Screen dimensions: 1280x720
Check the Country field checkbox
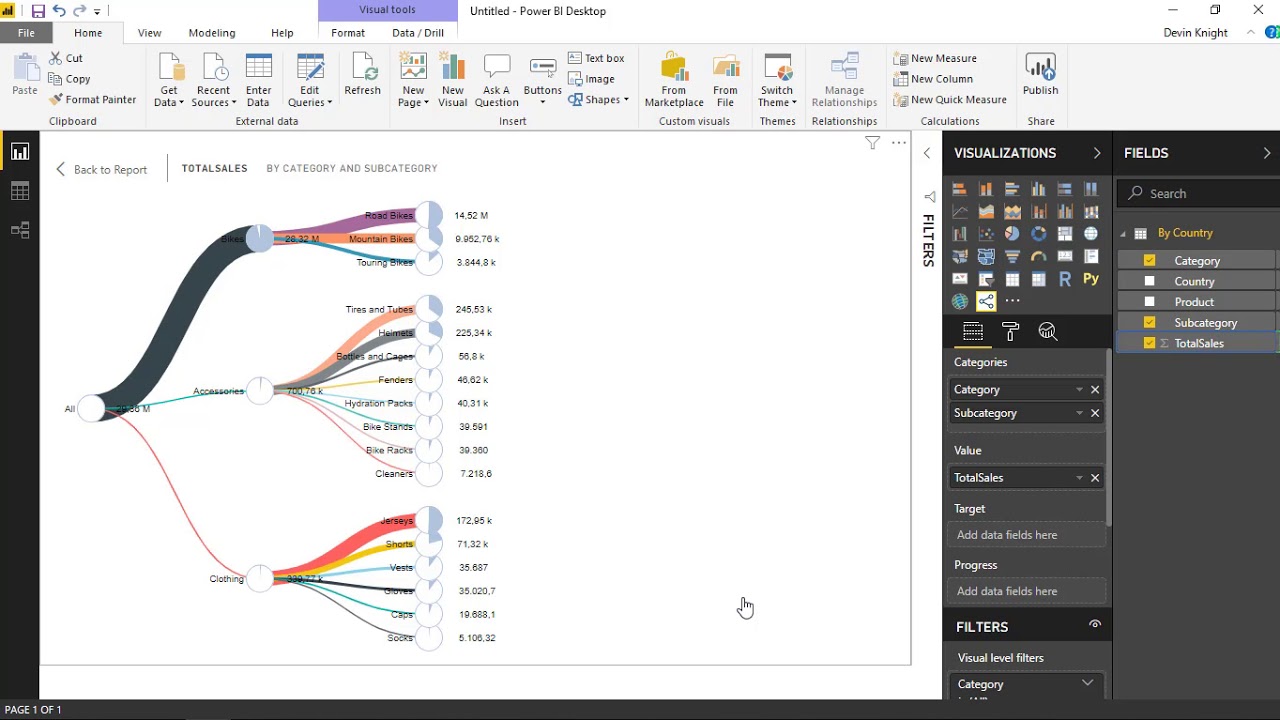pyautogui.click(x=1149, y=281)
